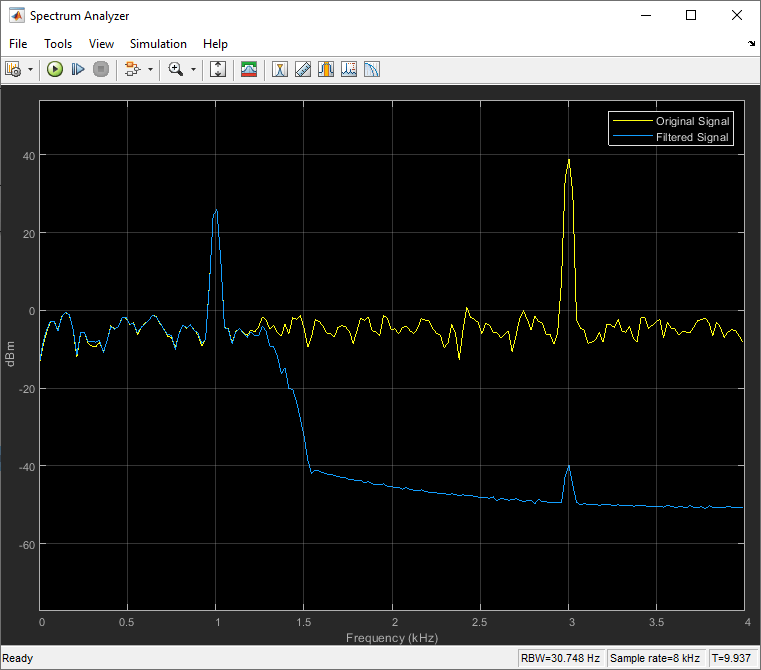Screen dimensions: 761x670
Task: Open the Spectrum Settings panel icon
Action: tap(249, 69)
